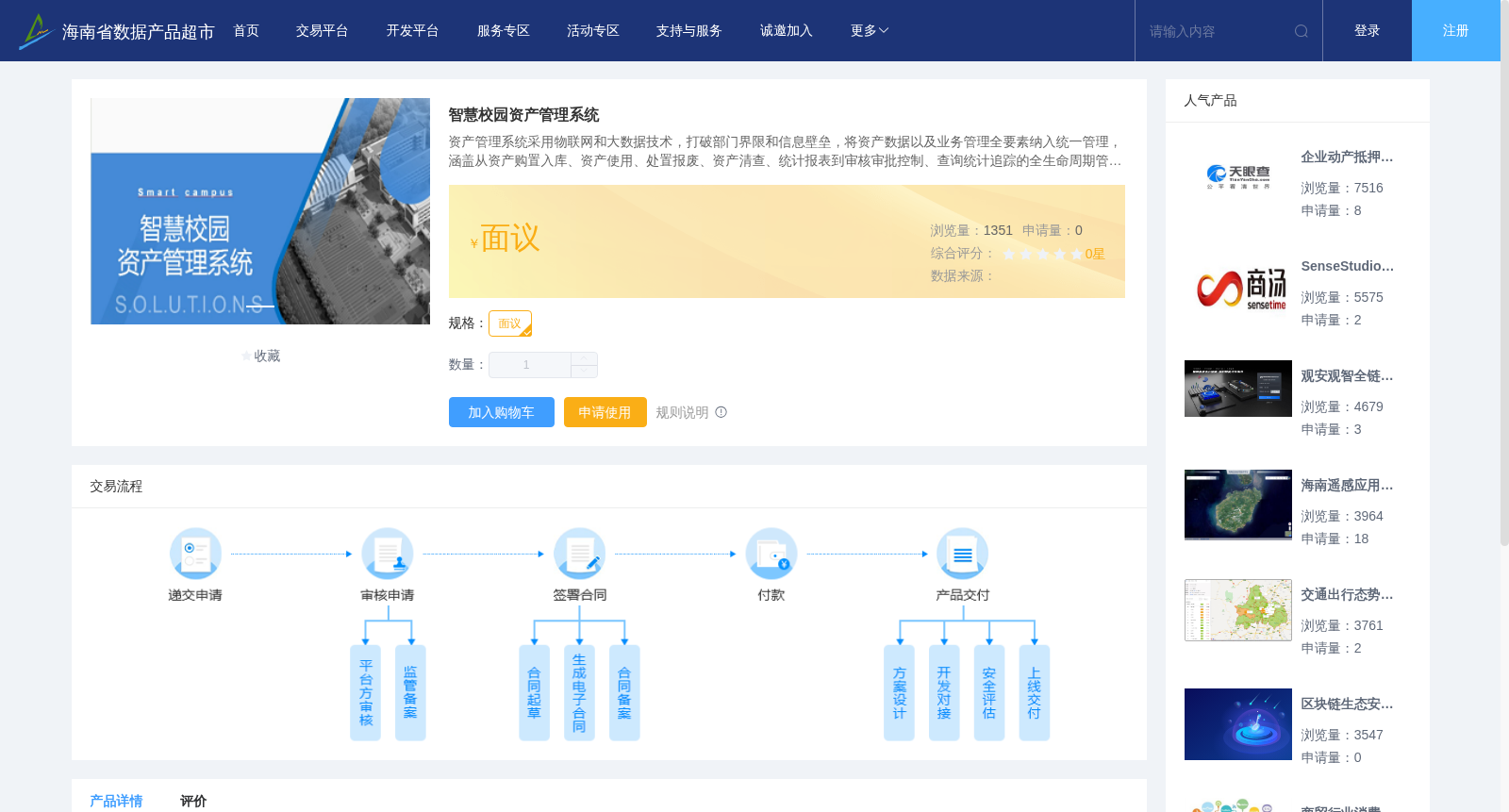Screen dimensions: 1509x812
Task: Click the 安全评估 sub-step box
Action: (989, 693)
